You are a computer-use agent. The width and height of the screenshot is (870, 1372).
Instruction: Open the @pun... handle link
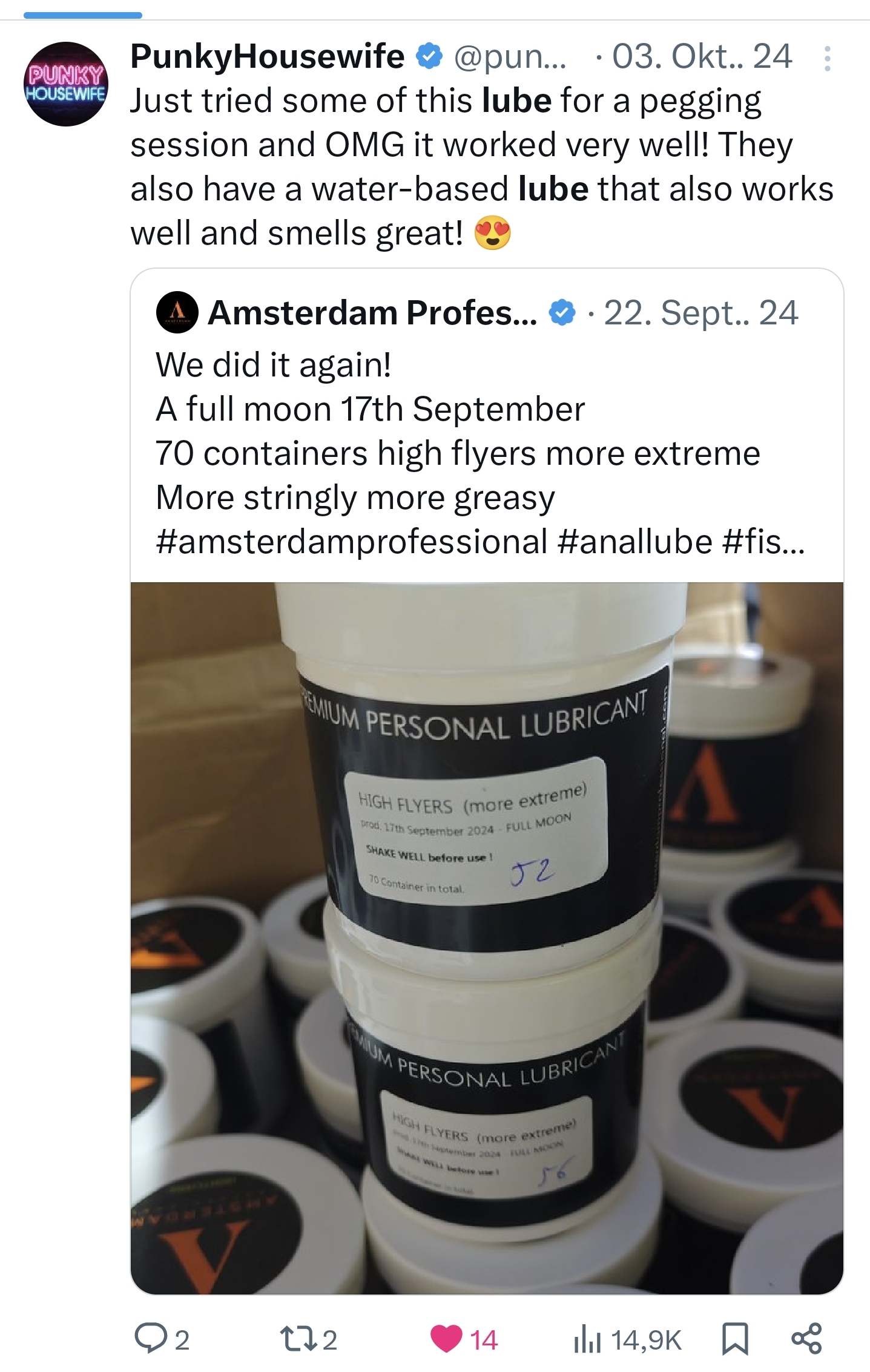[510, 57]
